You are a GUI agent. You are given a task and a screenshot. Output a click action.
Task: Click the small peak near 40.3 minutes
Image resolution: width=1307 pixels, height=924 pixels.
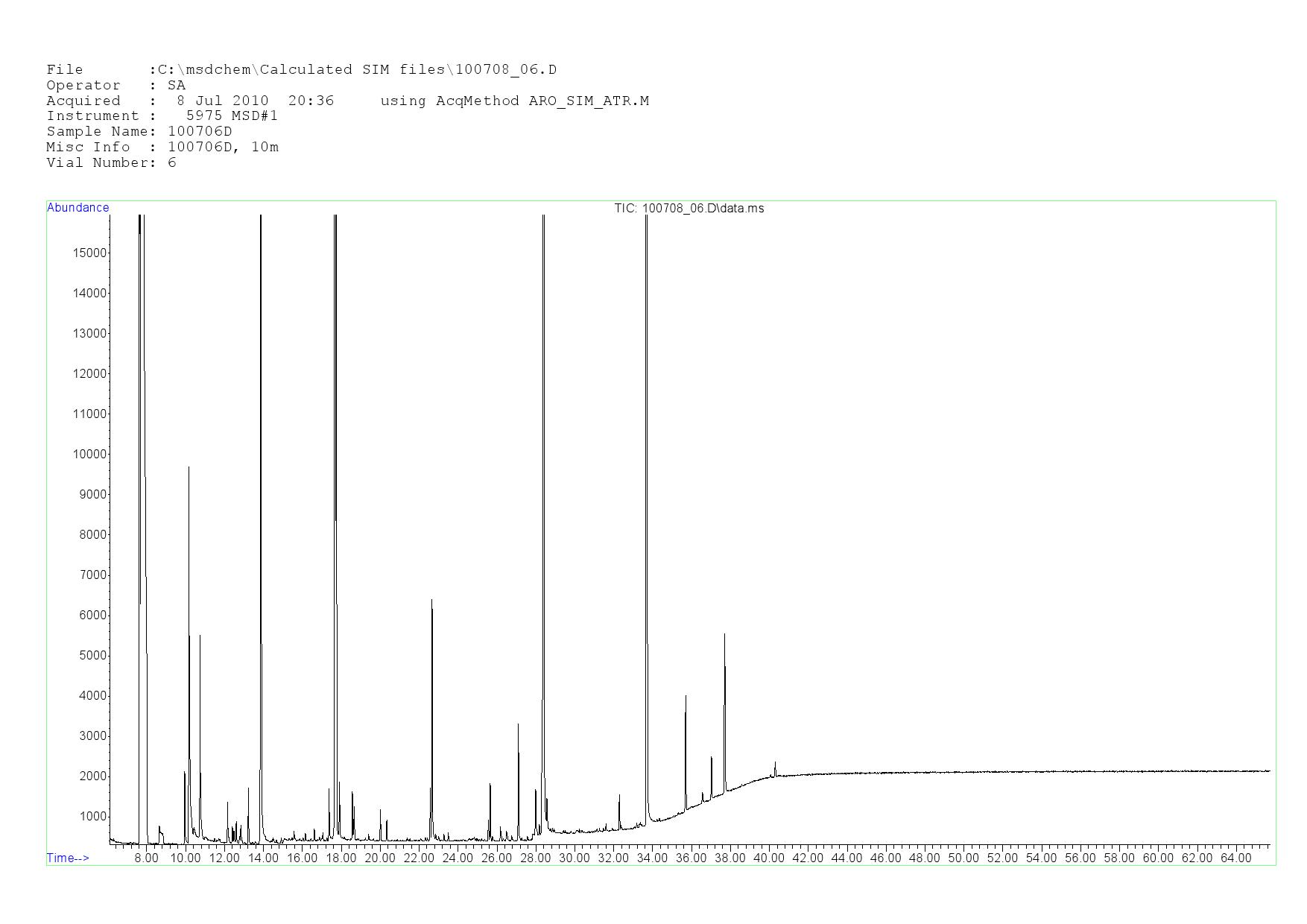[775, 763]
